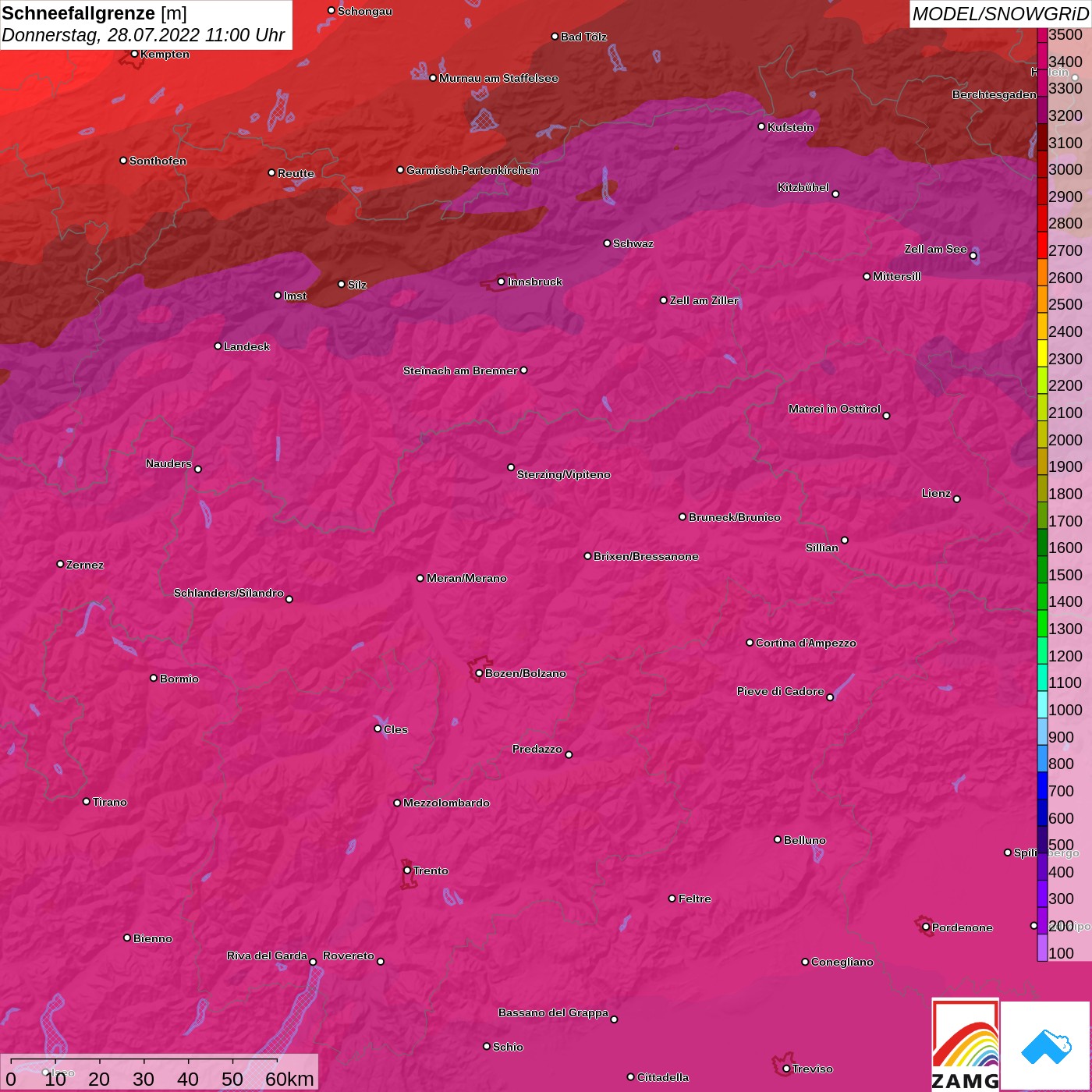Click the Kitzbühel marker dot
Screen dimensions: 1092x1092
point(835,194)
